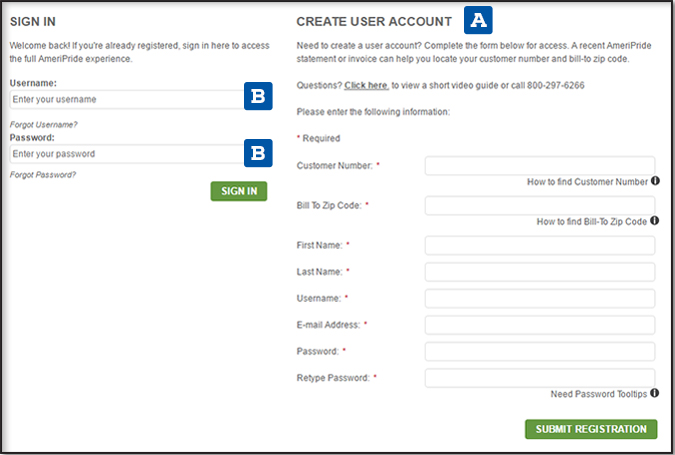
Task: Focus the registration Username field
Action: pos(539,298)
